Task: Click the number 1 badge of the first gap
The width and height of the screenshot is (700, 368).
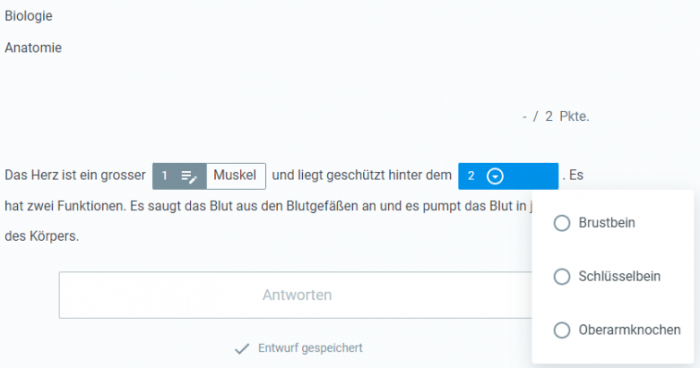Action: coord(164,176)
